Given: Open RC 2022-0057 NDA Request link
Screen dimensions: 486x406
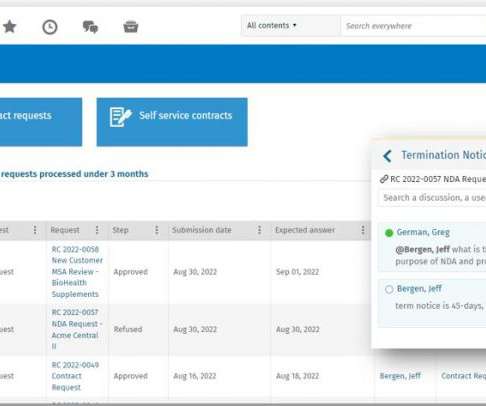Looking at the screenshot, I should (77, 329).
